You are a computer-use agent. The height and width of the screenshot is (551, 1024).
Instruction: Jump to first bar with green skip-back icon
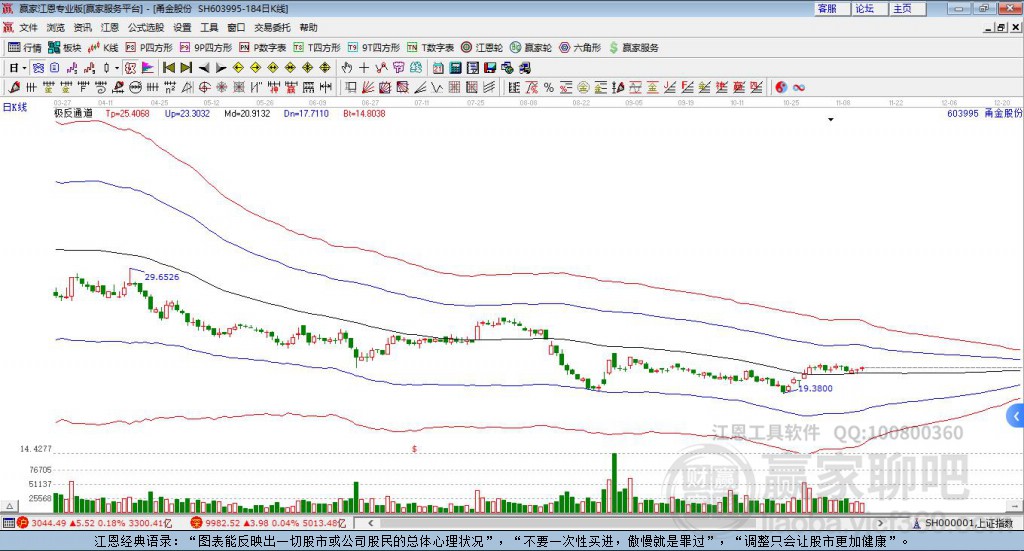[169, 68]
